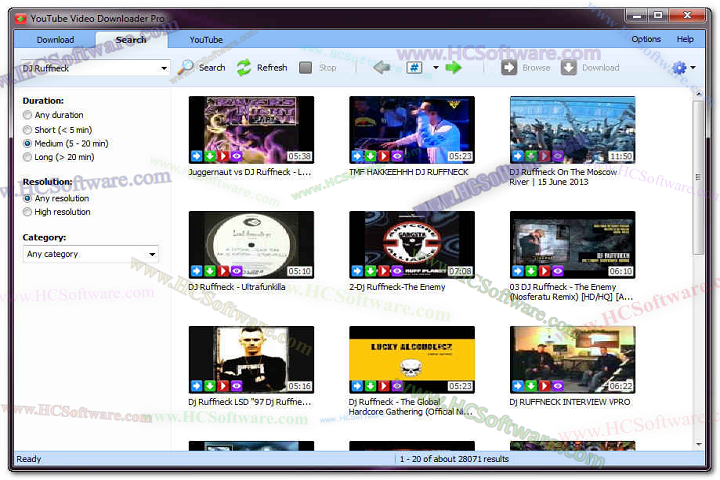Go to previous results page arrow

tap(382, 68)
